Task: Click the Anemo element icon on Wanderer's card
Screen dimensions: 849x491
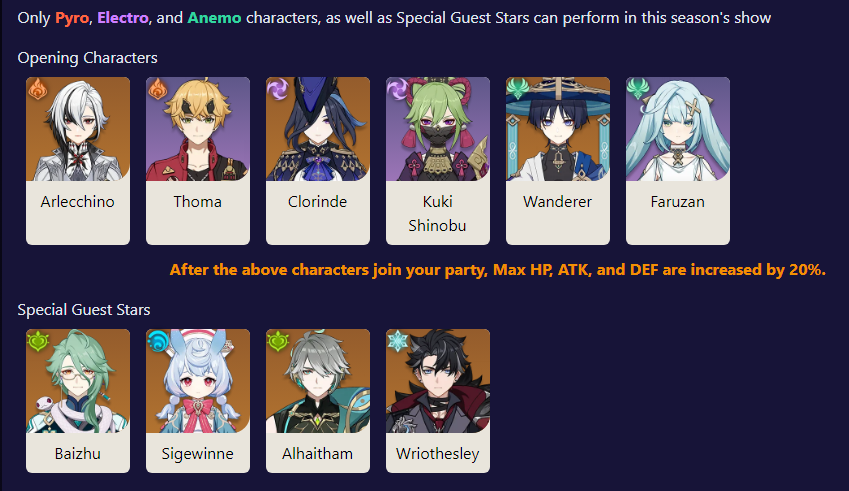Action: coord(518,90)
